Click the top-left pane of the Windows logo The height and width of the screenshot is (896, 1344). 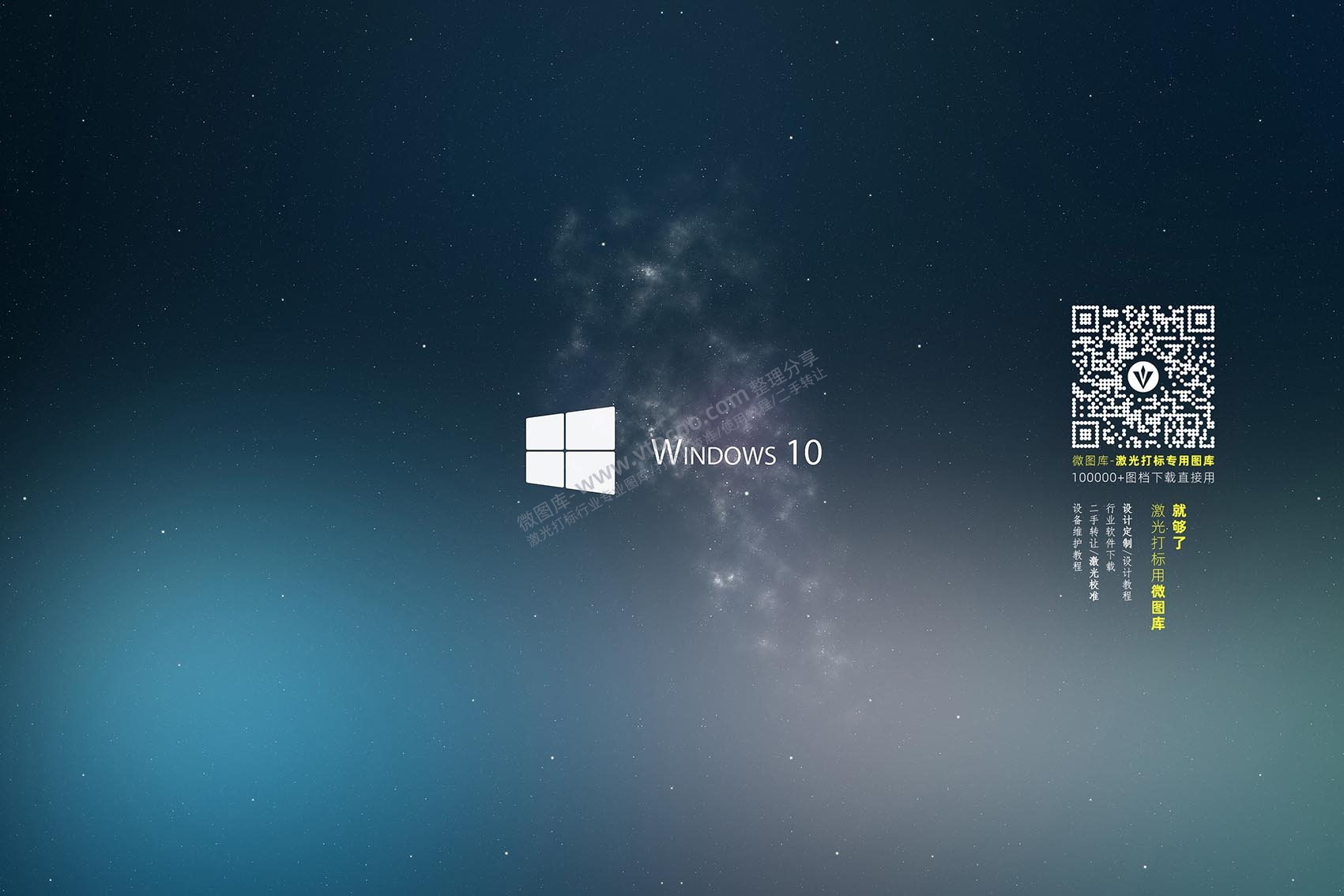[545, 433]
